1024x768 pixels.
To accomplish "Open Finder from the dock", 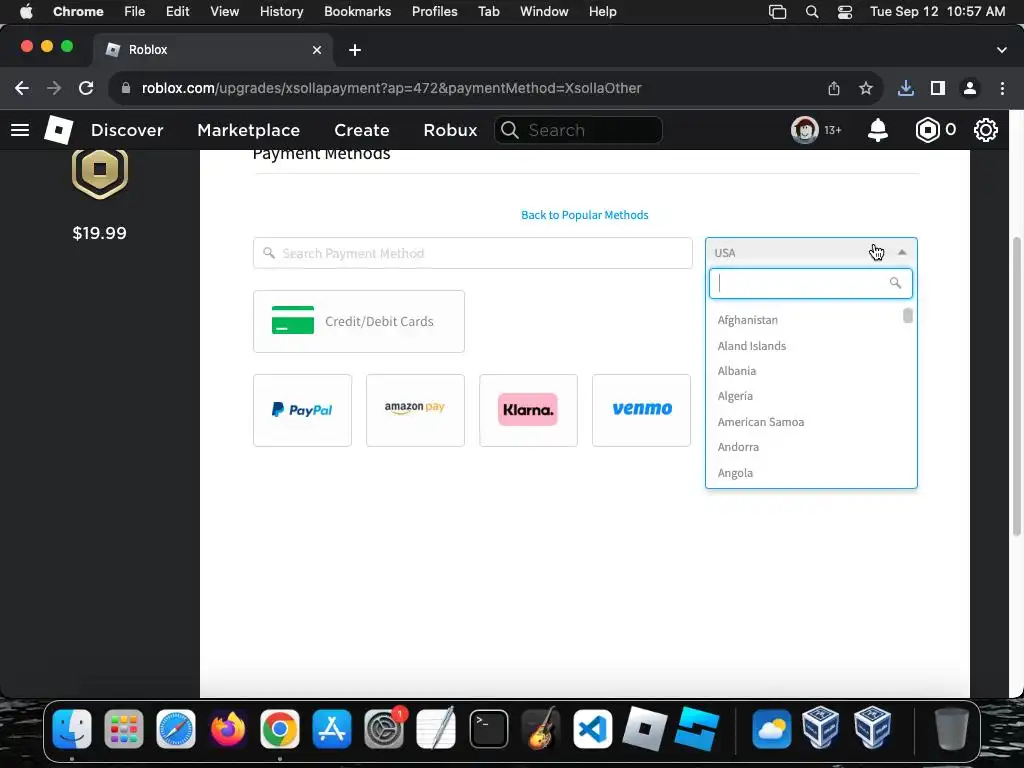I will [72, 729].
